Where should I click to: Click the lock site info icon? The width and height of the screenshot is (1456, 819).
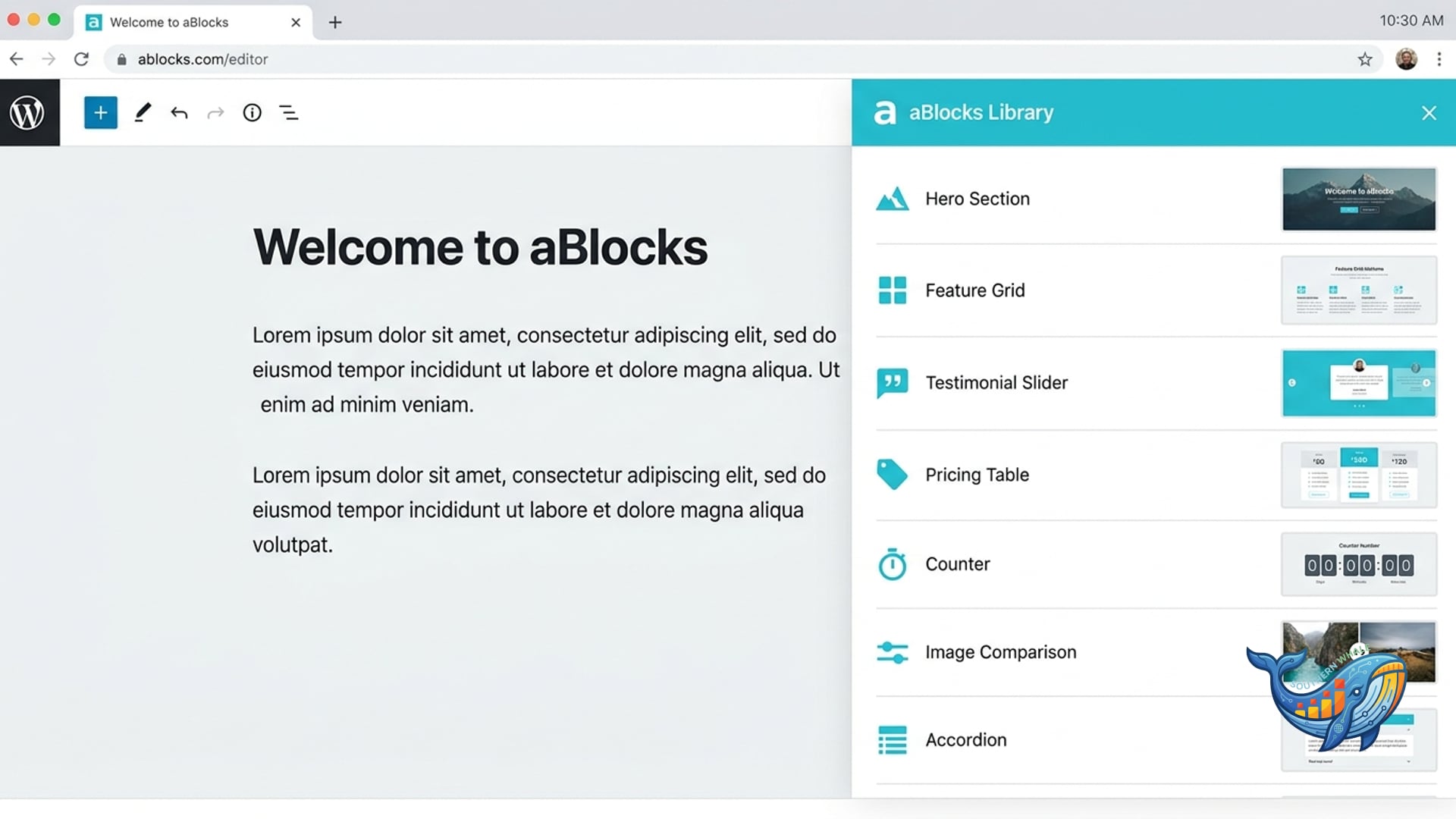pyautogui.click(x=121, y=59)
